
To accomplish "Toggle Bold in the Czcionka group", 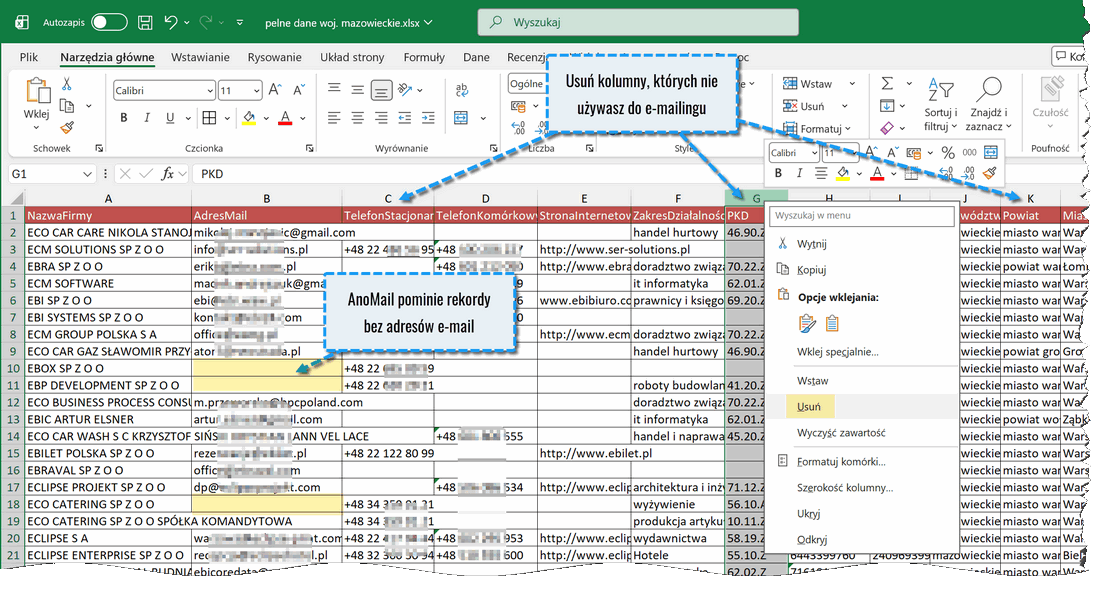I will click(x=123, y=118).
